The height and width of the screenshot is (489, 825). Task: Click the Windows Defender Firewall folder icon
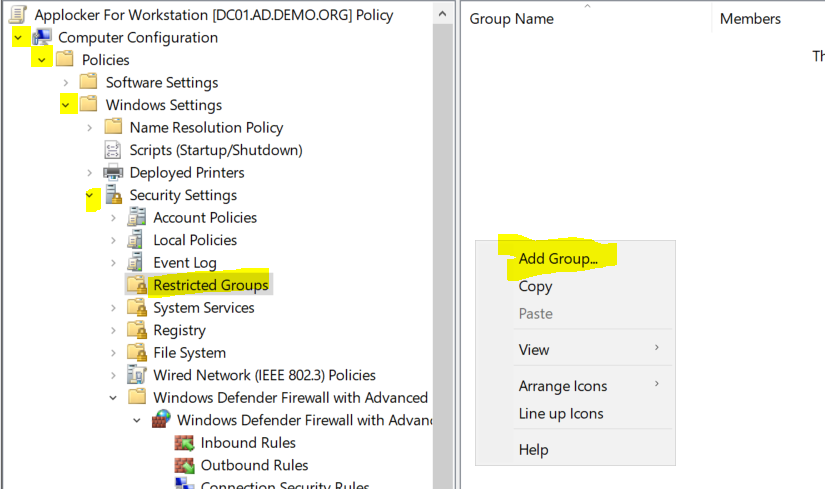coord(137,396)
